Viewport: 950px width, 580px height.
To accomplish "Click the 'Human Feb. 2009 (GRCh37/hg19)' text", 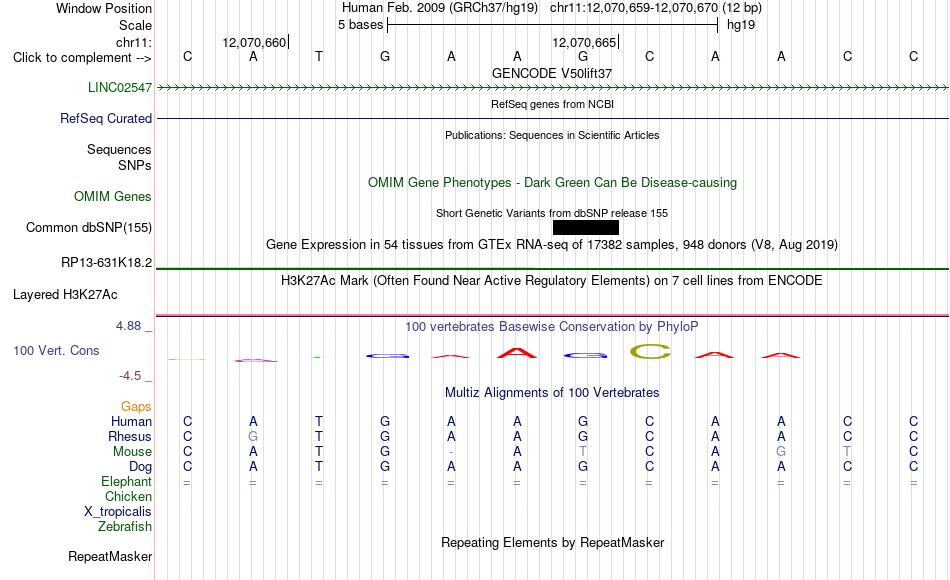I will pos(440,8).
